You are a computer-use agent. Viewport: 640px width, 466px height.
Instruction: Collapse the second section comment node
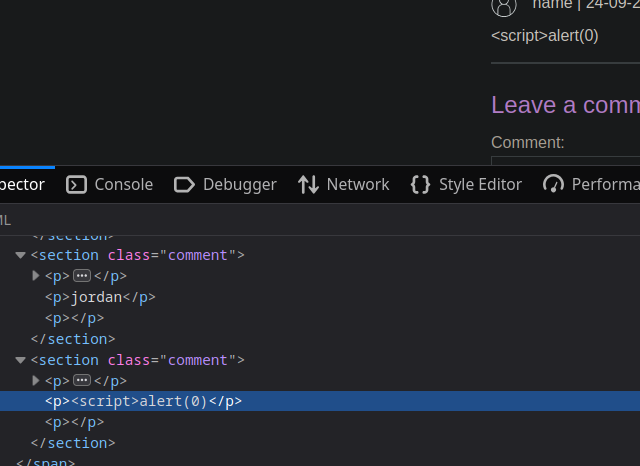pyautogui.click(x=20, y=360)
